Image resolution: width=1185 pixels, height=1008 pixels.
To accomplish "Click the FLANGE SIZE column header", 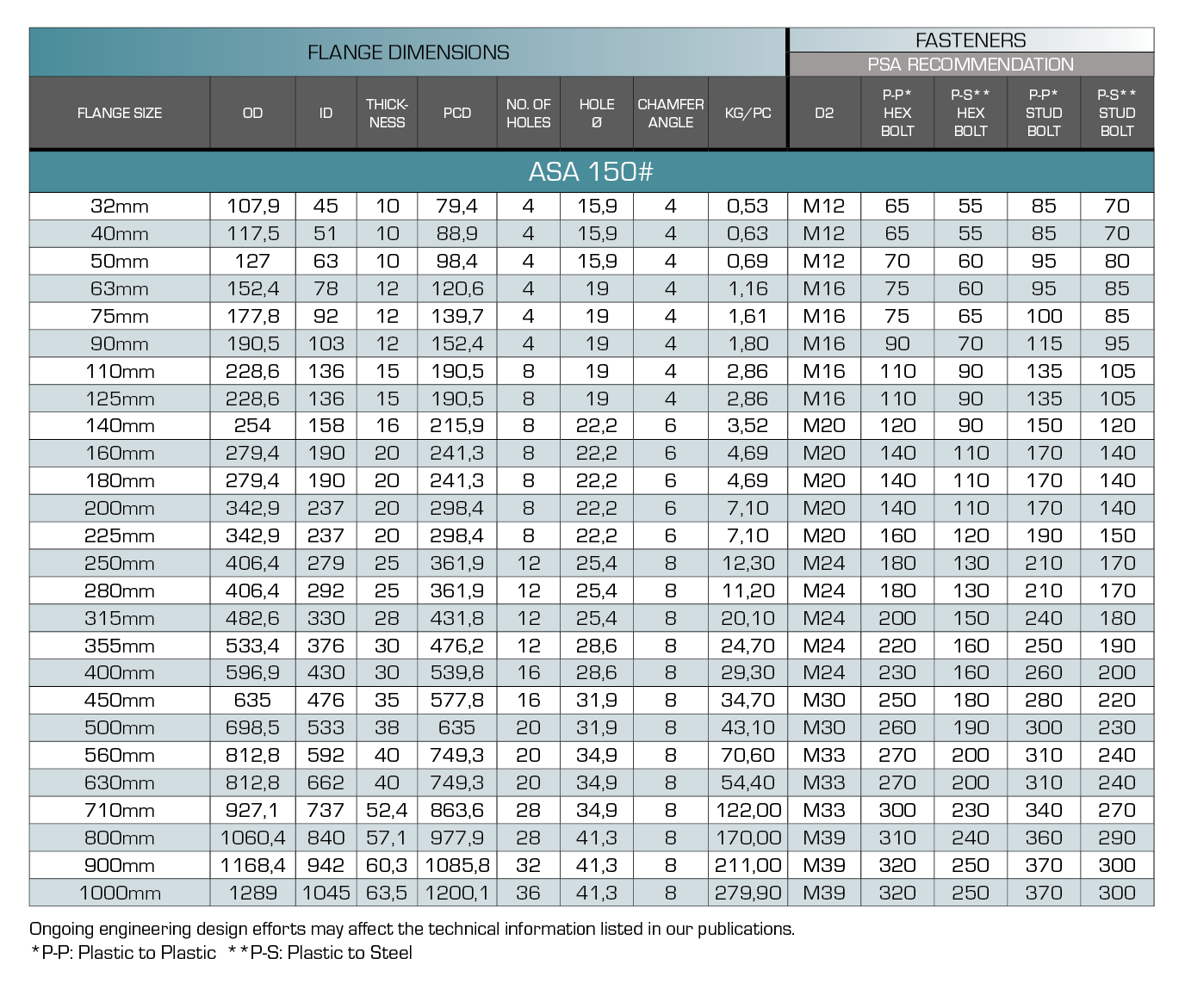I will click(120, 113).
